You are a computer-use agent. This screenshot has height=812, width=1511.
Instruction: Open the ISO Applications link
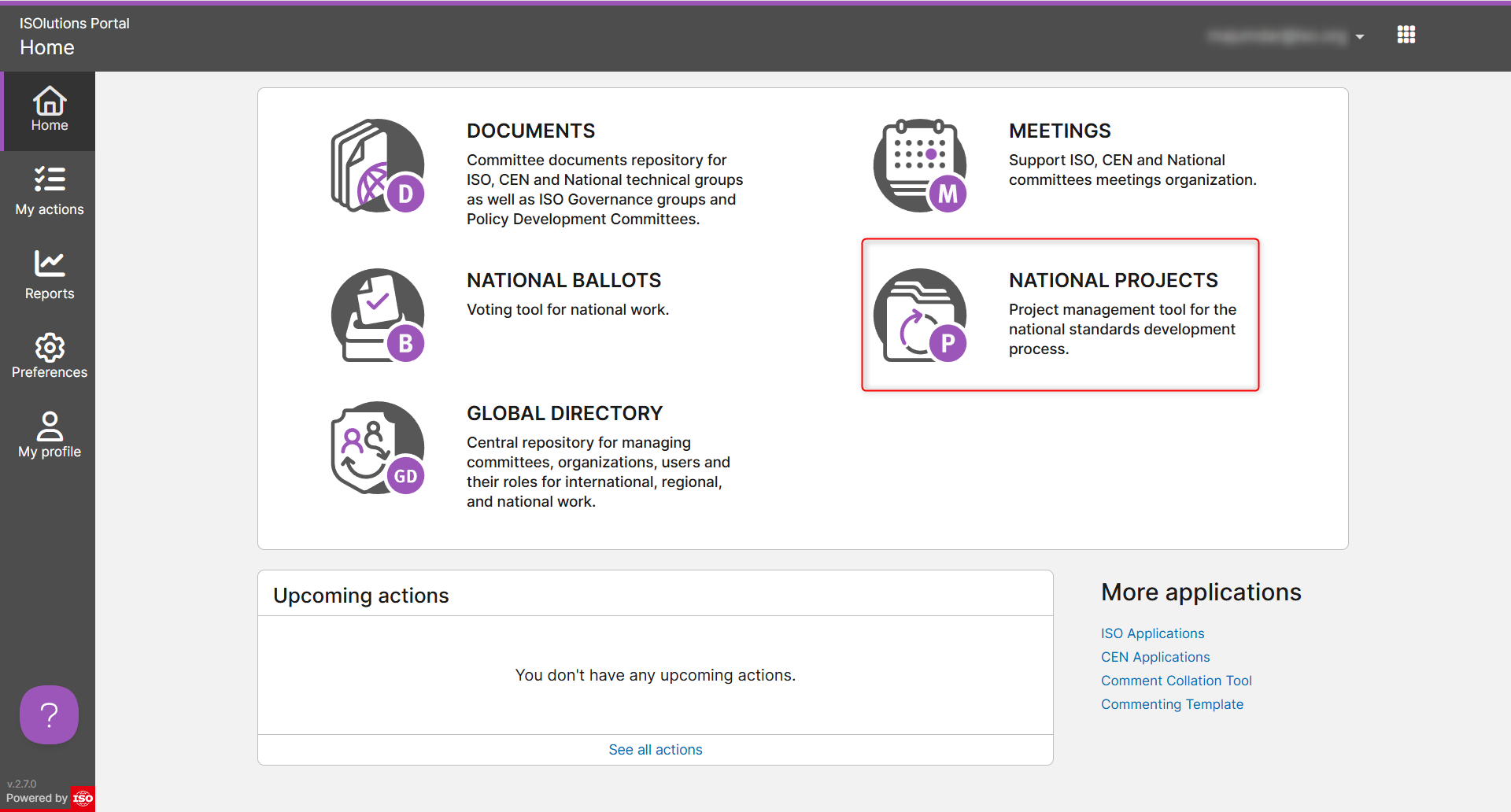pos(1152,633)
